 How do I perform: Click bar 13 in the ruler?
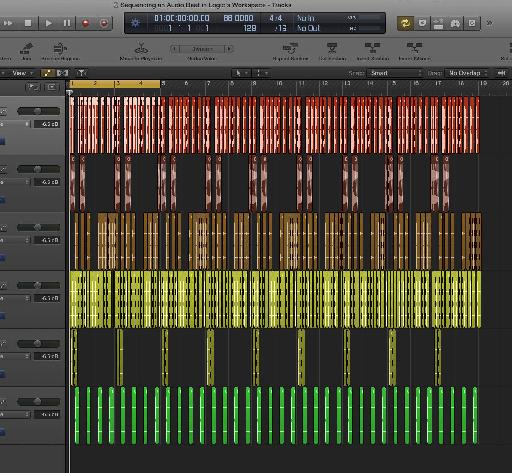coord(347,83)
